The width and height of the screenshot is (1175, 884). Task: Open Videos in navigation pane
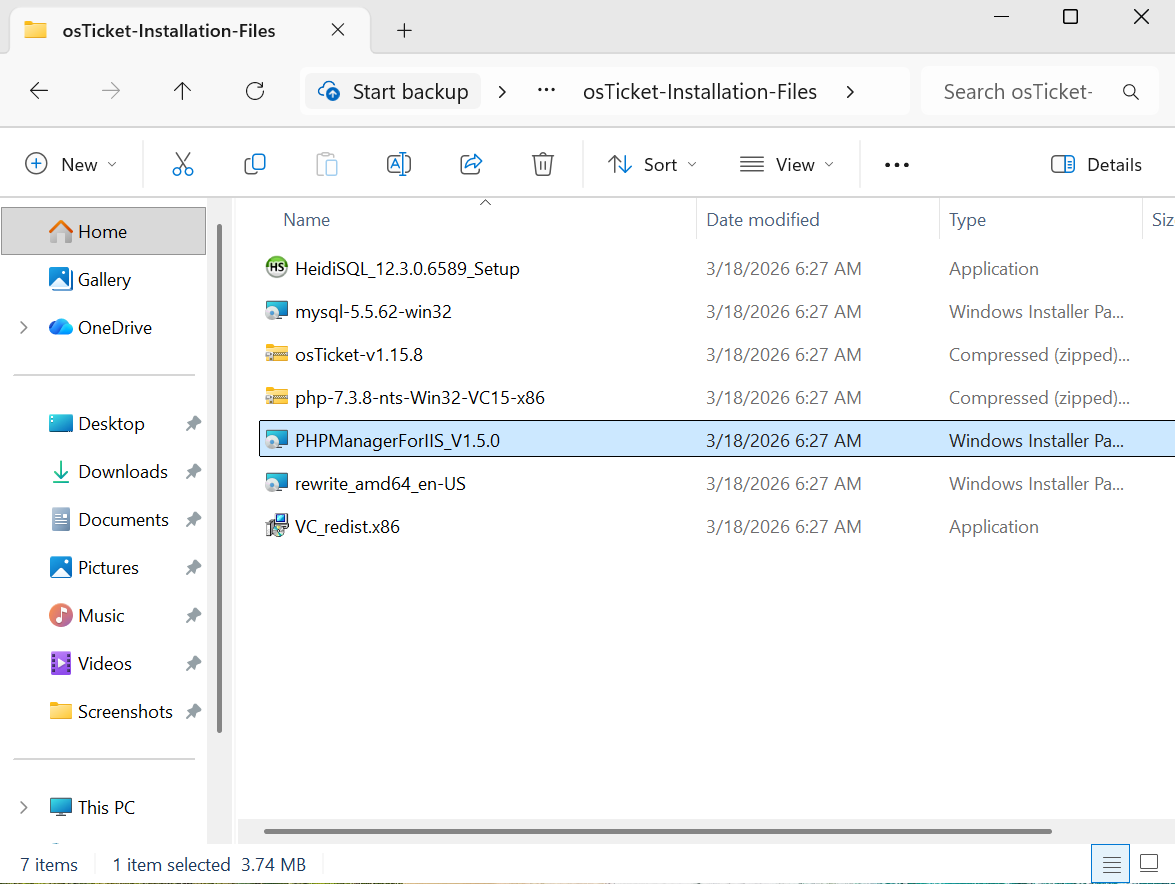click(x=103, y=663)
